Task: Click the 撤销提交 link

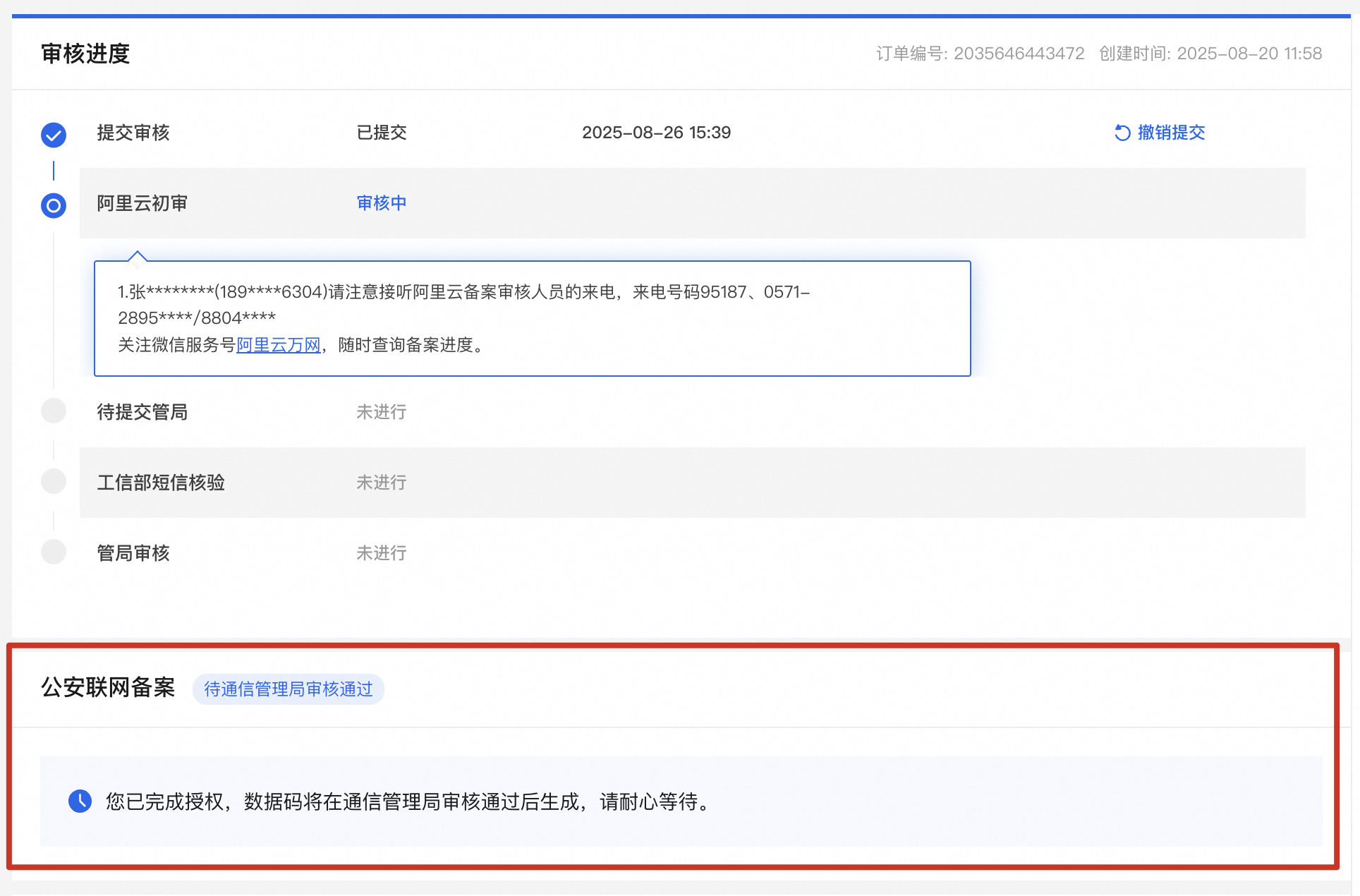Action: click(x=1171, y=133)
